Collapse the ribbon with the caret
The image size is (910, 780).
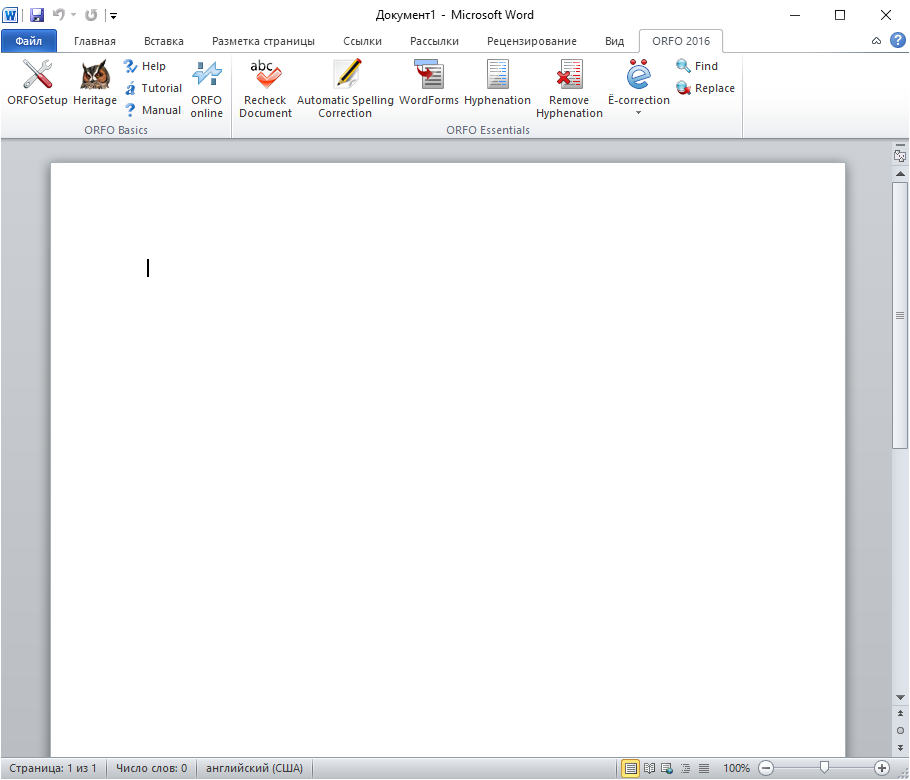pos(876,41)
